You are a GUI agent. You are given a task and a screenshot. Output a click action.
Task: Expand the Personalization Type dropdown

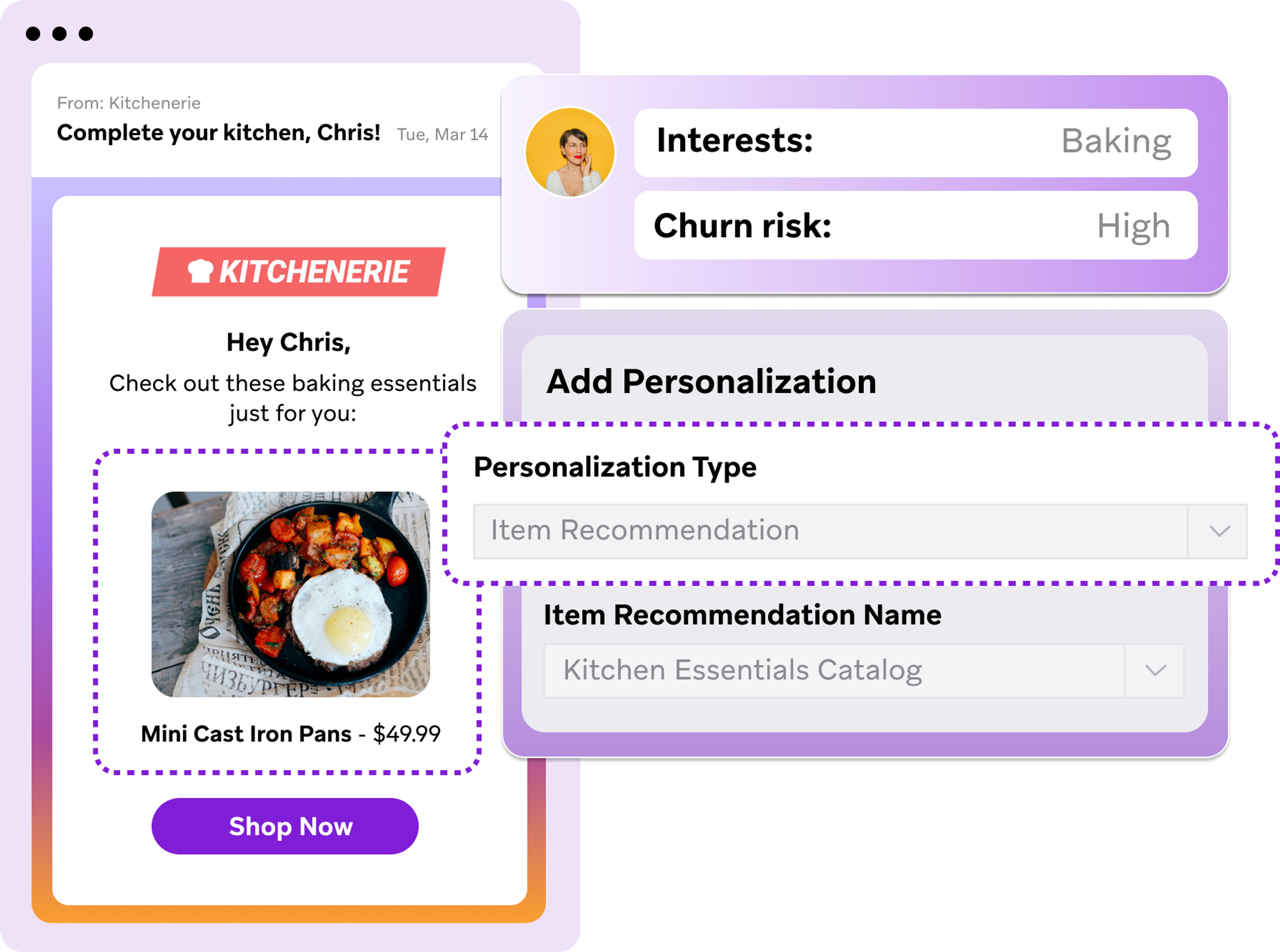coord(1220,530)
